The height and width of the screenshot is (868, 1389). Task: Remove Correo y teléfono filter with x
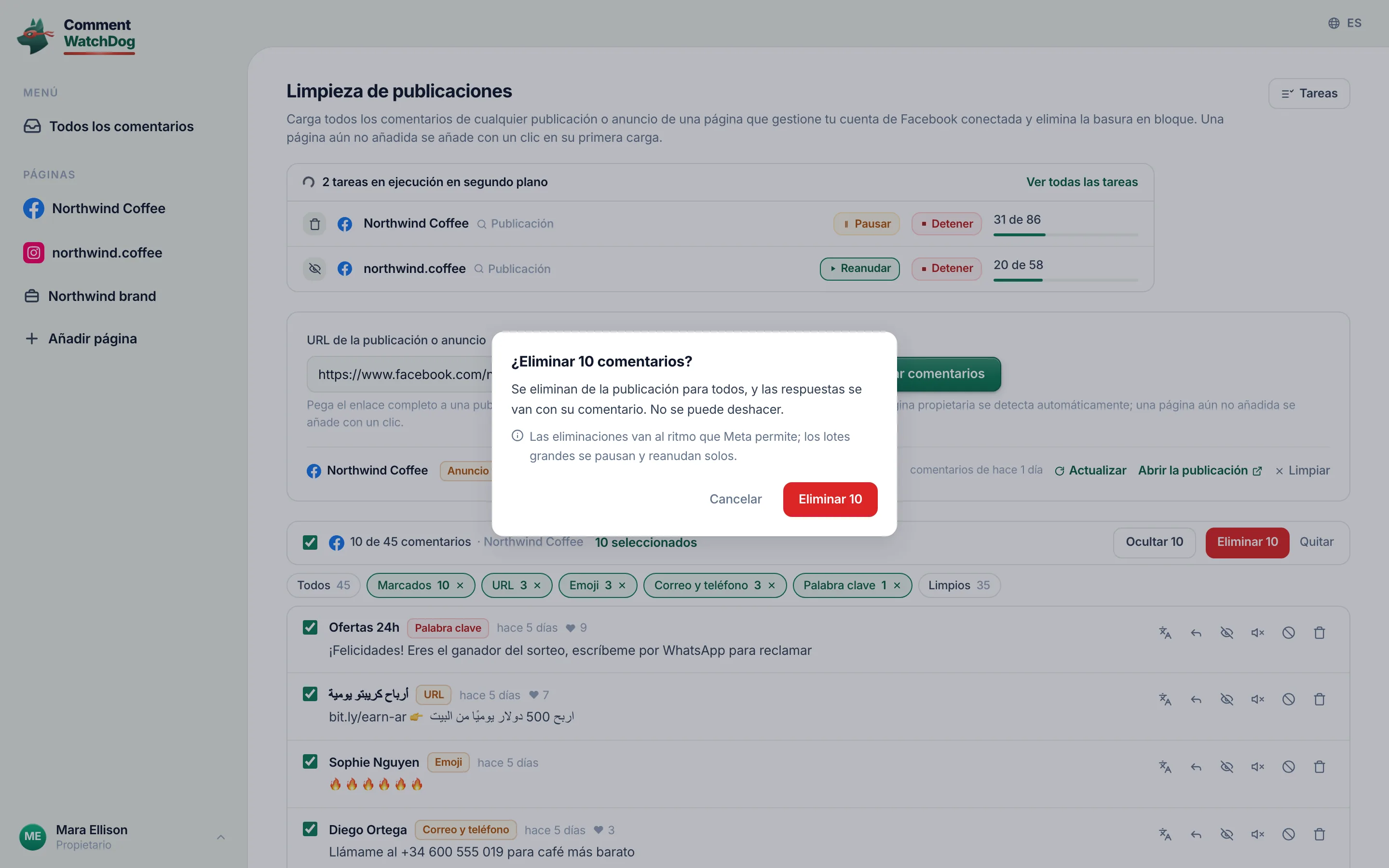coord(771,585)
